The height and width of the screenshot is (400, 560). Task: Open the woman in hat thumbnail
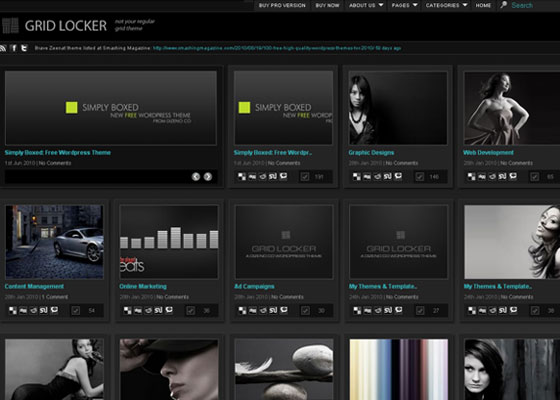coord(169,369)
